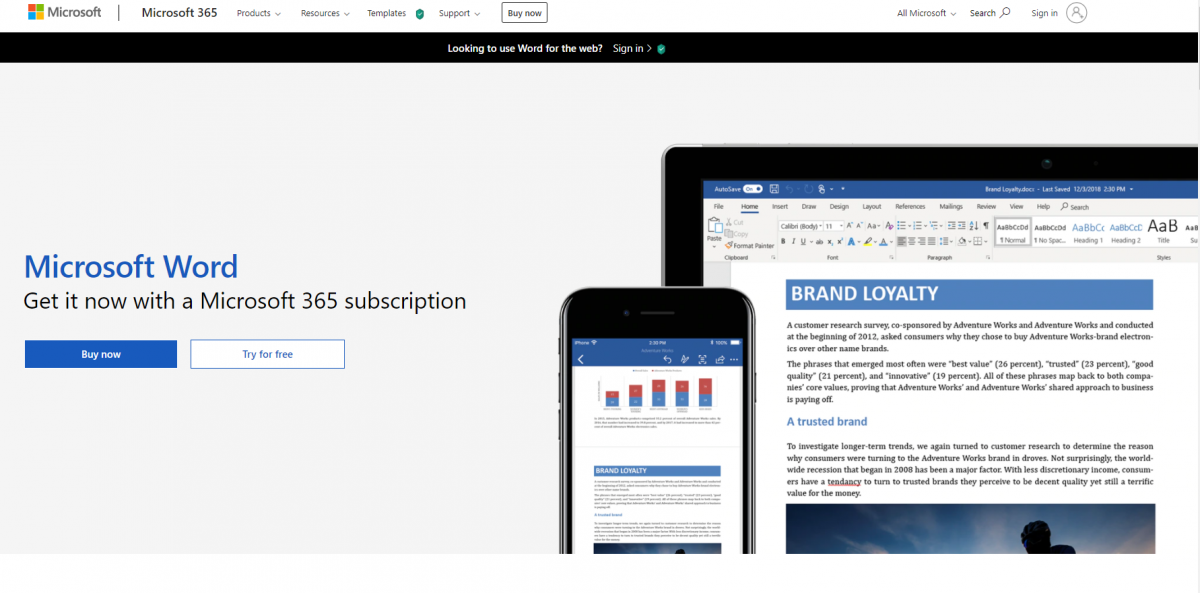
Task: Click the justify alignment icon in ribbon
Action: tap(932, 241)
